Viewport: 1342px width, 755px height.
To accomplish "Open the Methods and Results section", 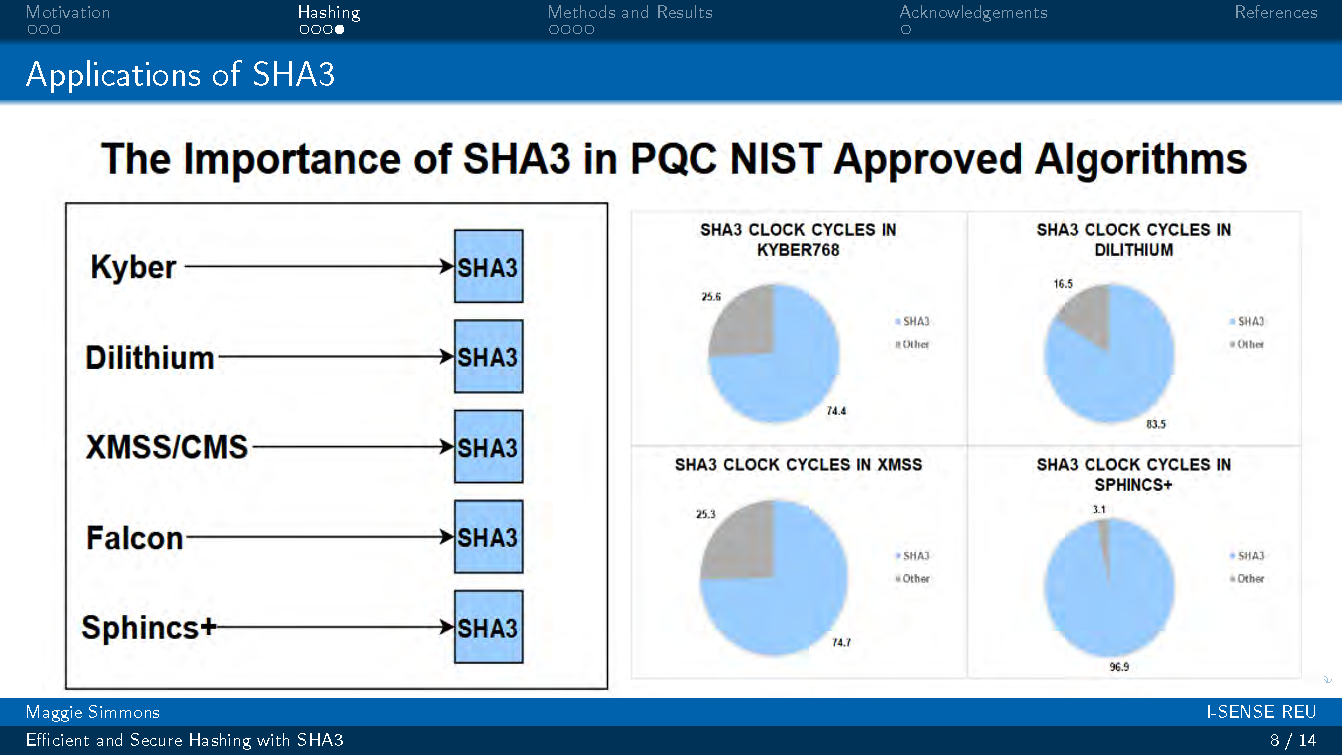I will click(x=630, y=13).
